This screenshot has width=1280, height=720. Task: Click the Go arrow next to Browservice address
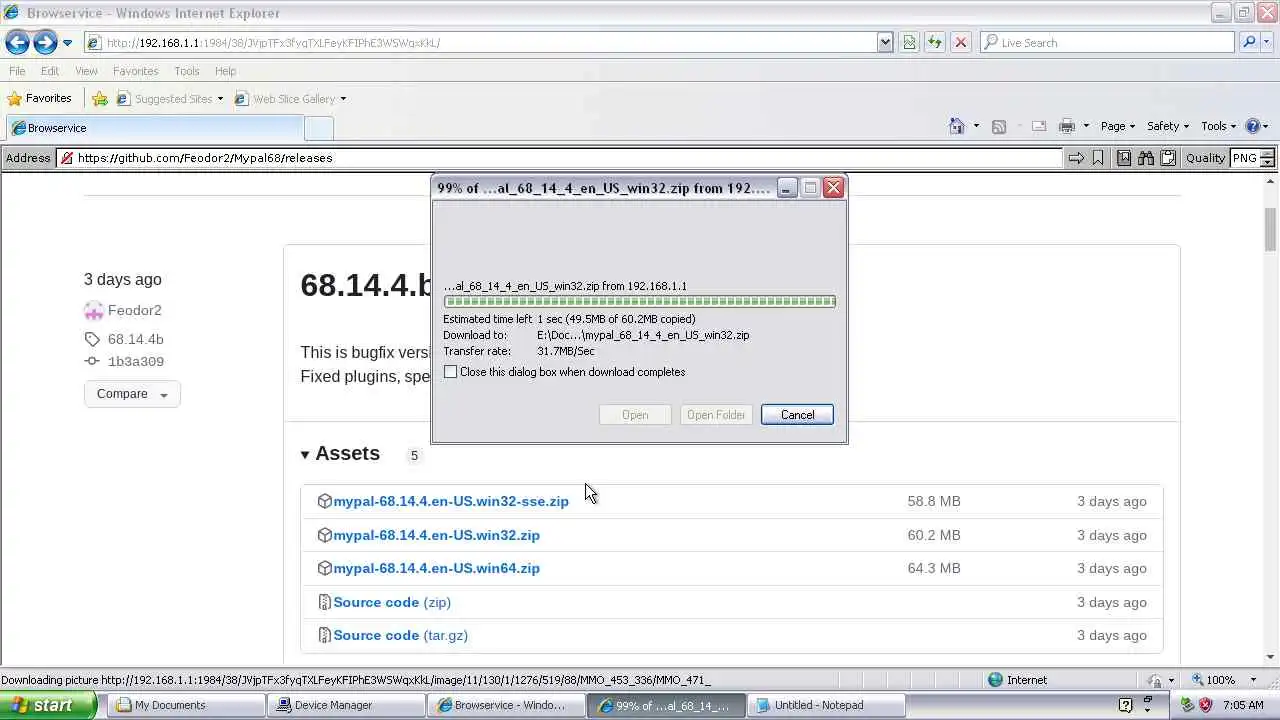click(1076, 158)
